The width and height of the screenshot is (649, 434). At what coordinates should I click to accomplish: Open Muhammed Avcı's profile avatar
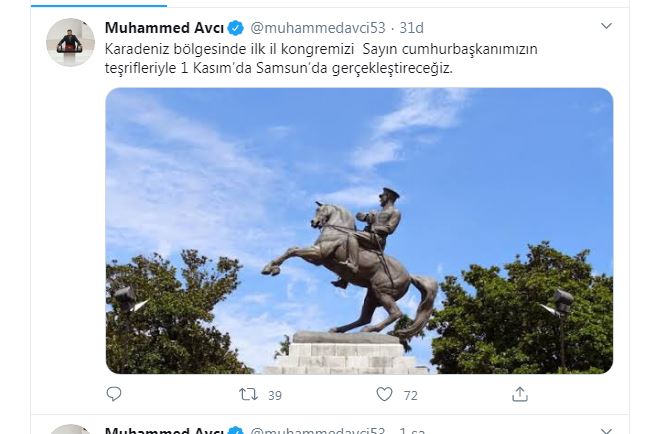pos(70,42)
